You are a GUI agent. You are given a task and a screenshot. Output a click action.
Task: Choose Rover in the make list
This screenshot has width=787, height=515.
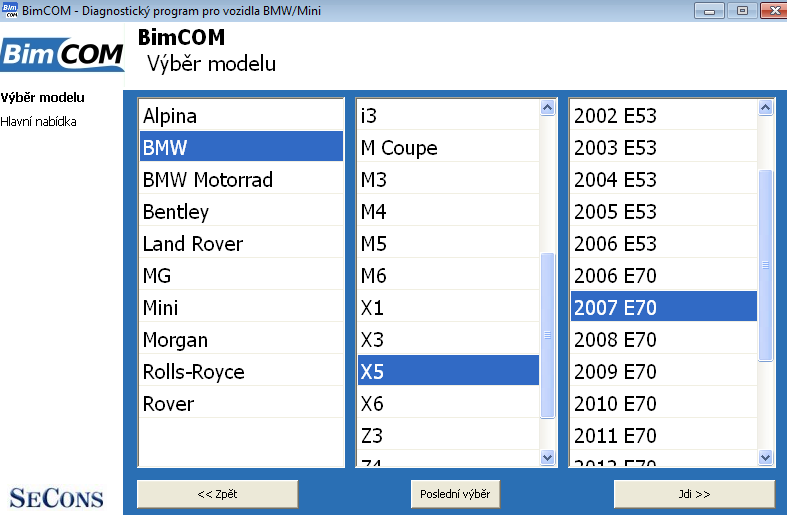[x=241, y=404]
